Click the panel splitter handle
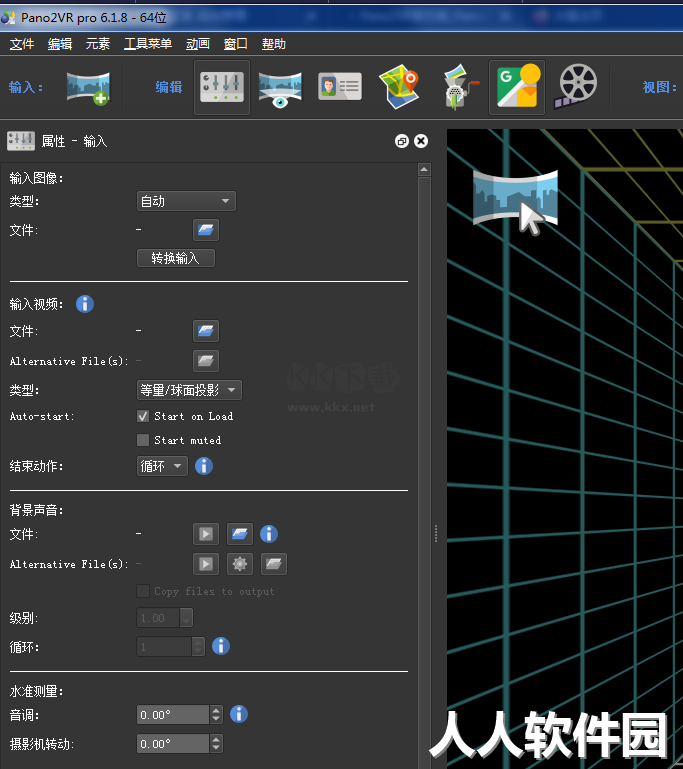Image resolution: width=683 pixels, height=769 pixels. [x=436, y=534]
